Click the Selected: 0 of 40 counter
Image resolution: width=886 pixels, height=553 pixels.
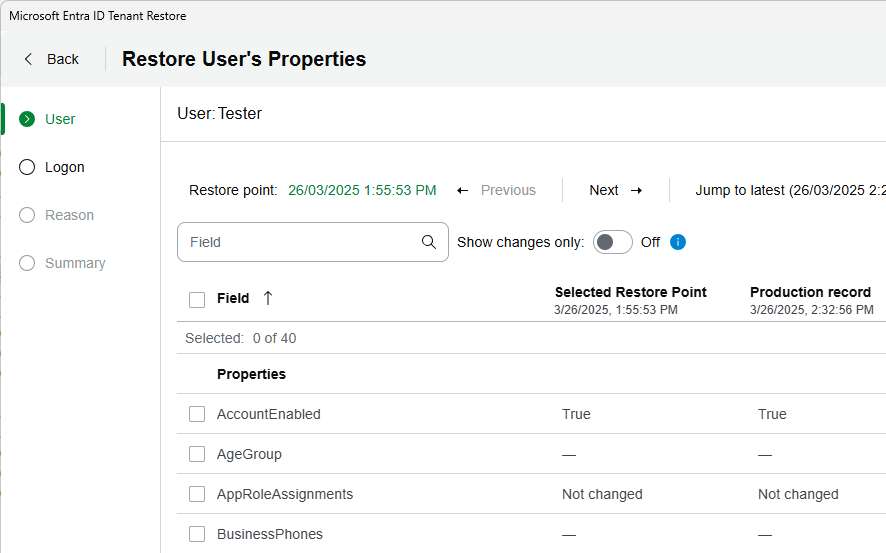click(241, 338)
